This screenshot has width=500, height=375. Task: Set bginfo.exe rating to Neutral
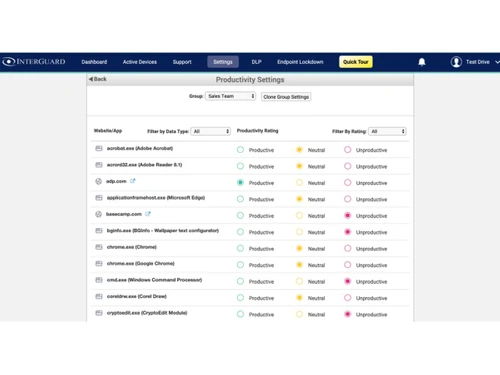pos(299,232)
